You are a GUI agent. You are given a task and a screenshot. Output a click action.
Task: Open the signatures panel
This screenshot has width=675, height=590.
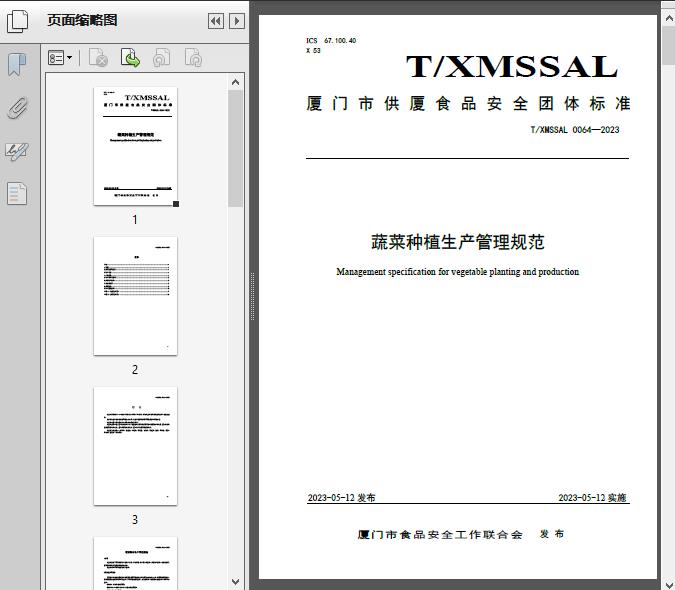[x=17, y=151]
